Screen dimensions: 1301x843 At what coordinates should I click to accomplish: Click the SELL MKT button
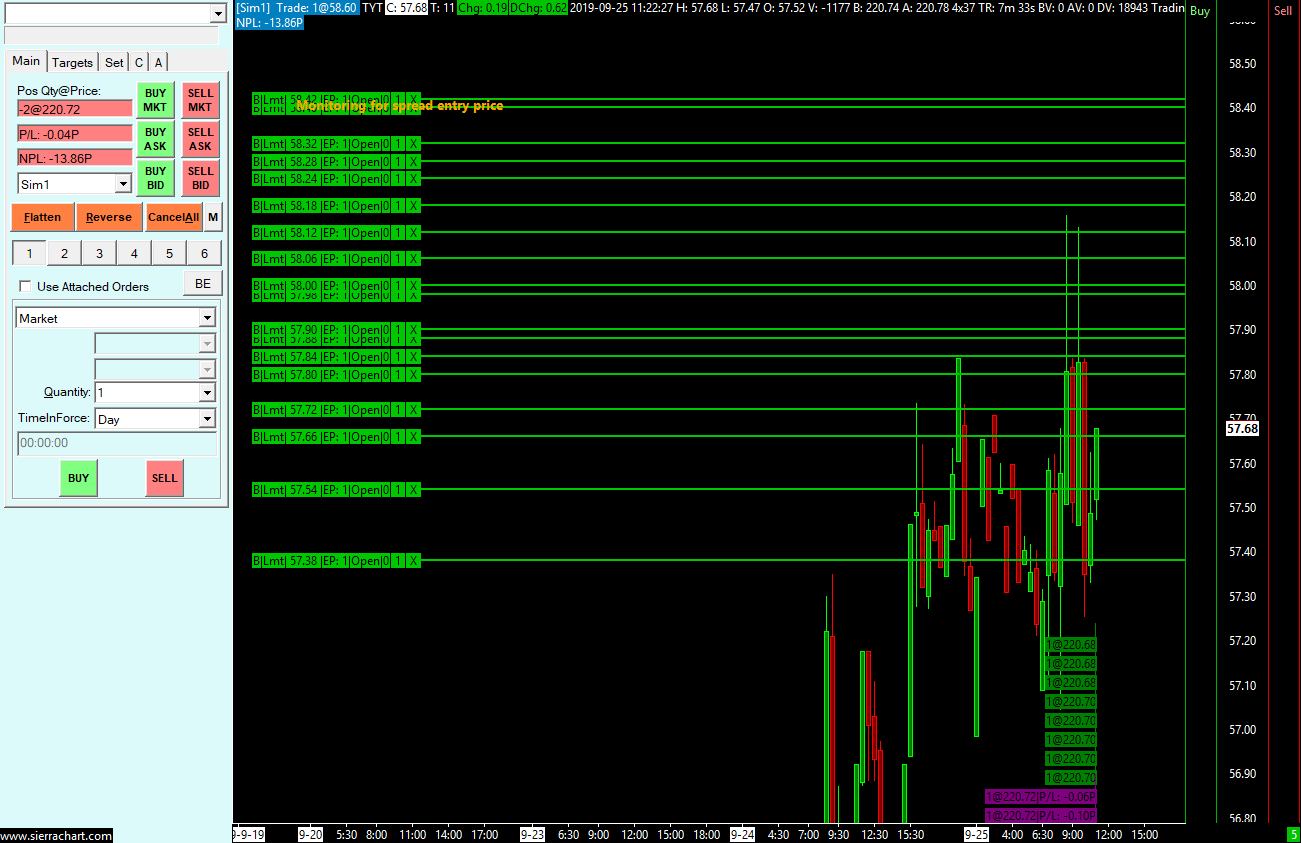[x=200, y=100]
